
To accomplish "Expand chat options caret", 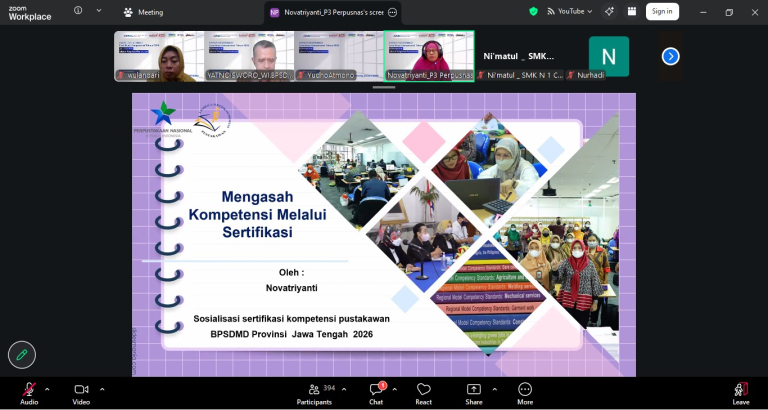I will pyautogui.click(x=394, y=389).
